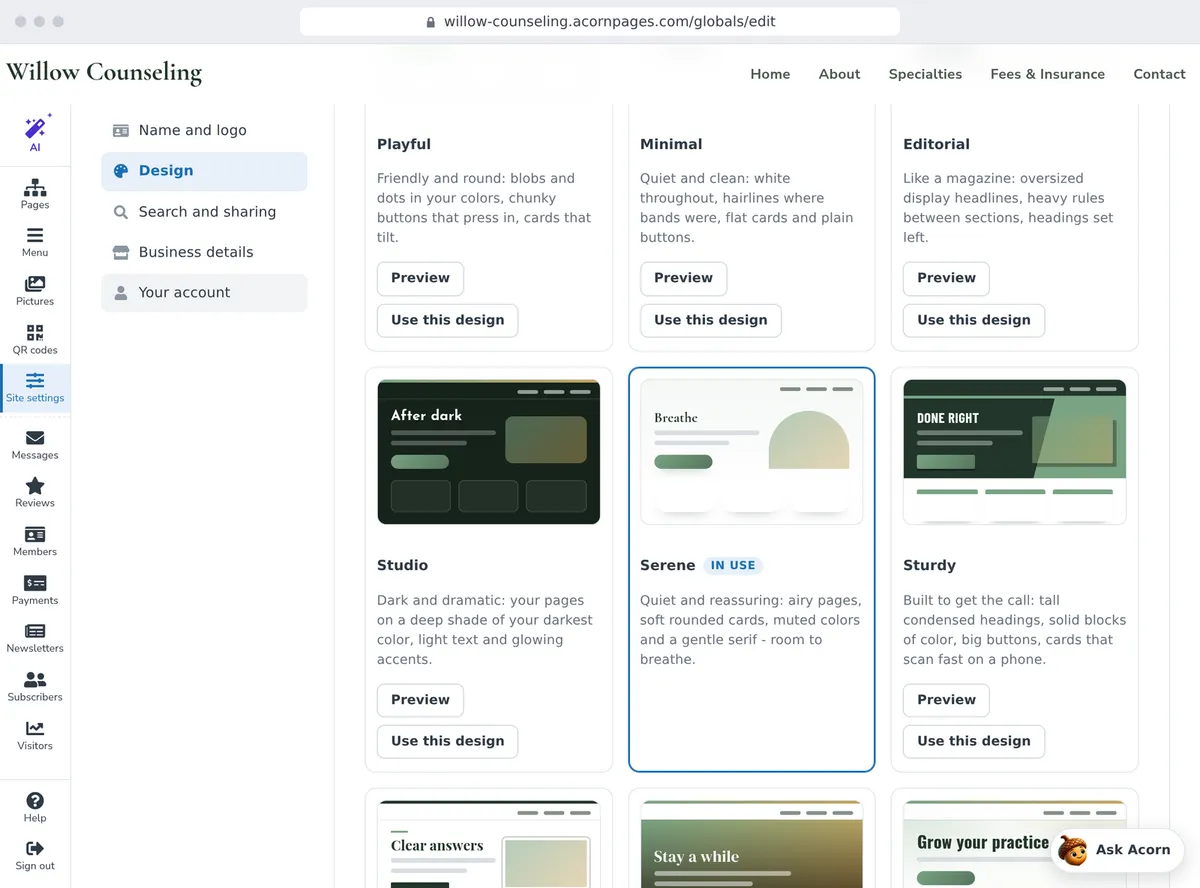Click the browser address bar URL

coord(609,21)
